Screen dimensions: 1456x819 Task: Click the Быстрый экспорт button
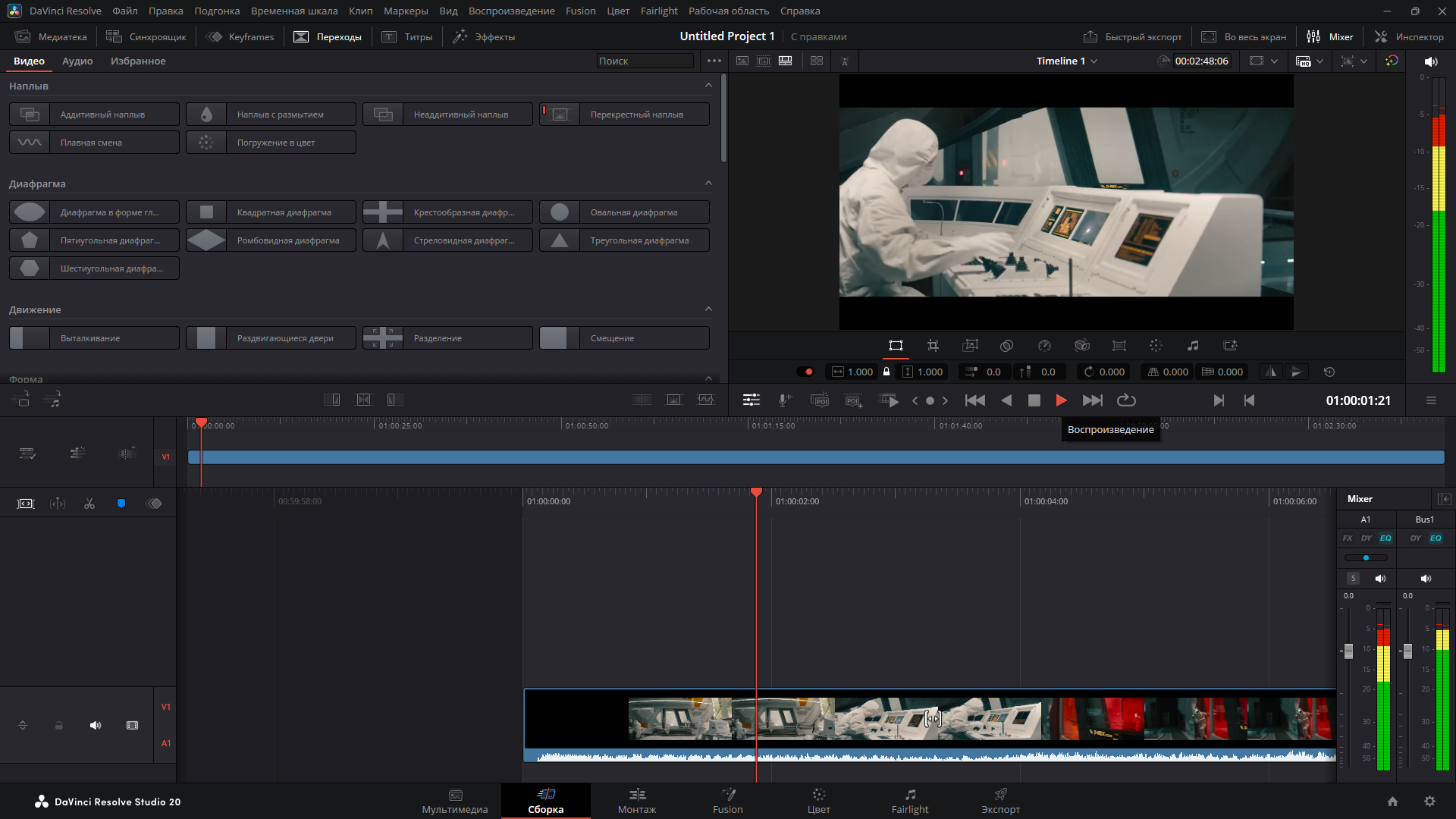click(1133, 36)
